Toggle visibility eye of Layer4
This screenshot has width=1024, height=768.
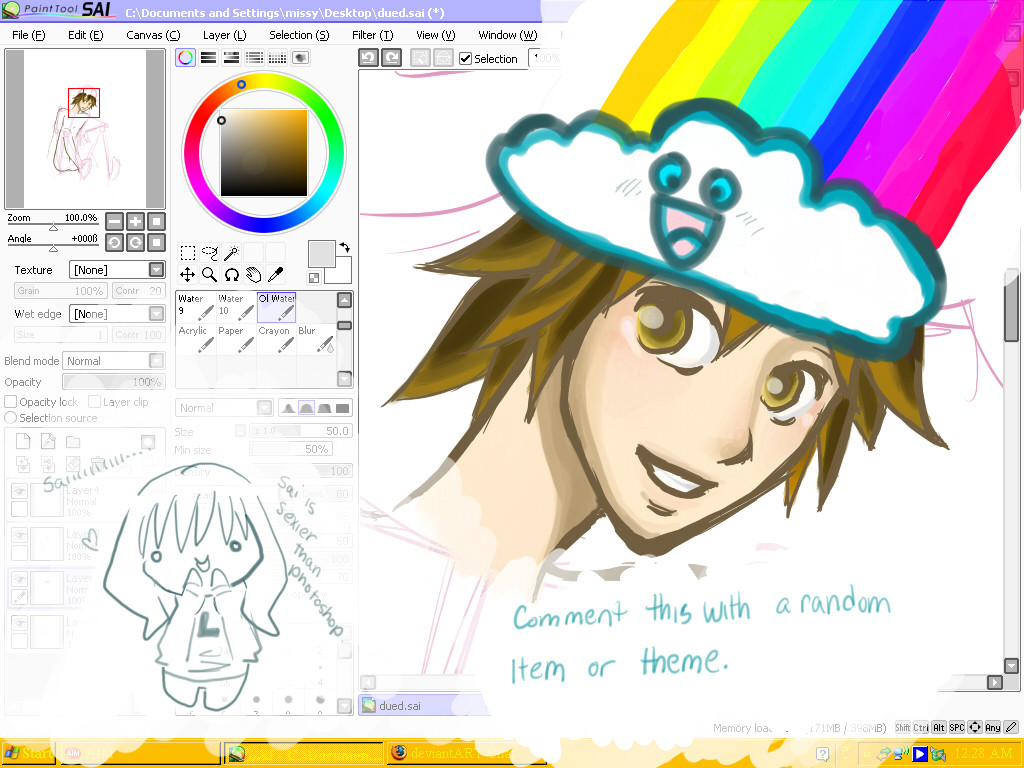(20, 491)
